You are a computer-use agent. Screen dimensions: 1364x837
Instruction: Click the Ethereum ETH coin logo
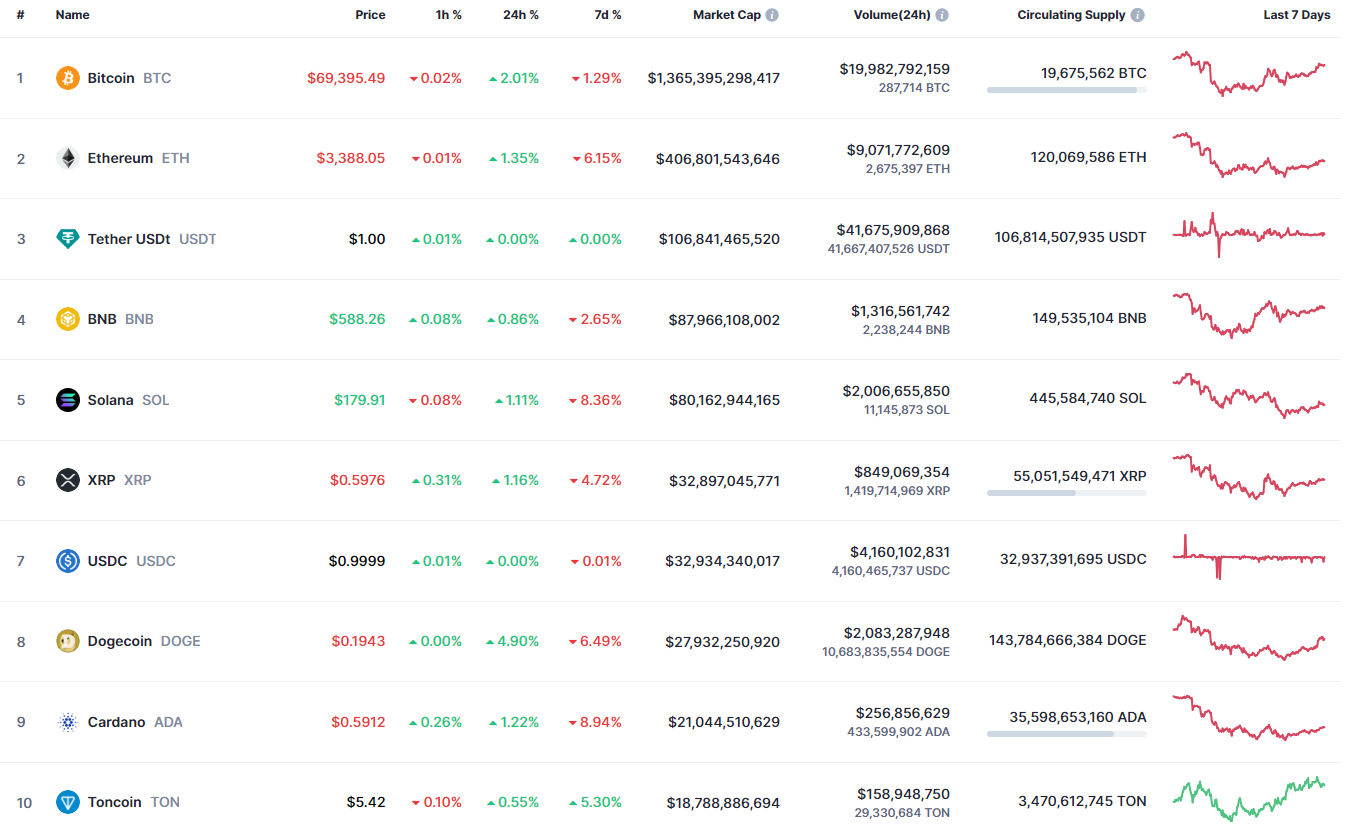[66, 158]
